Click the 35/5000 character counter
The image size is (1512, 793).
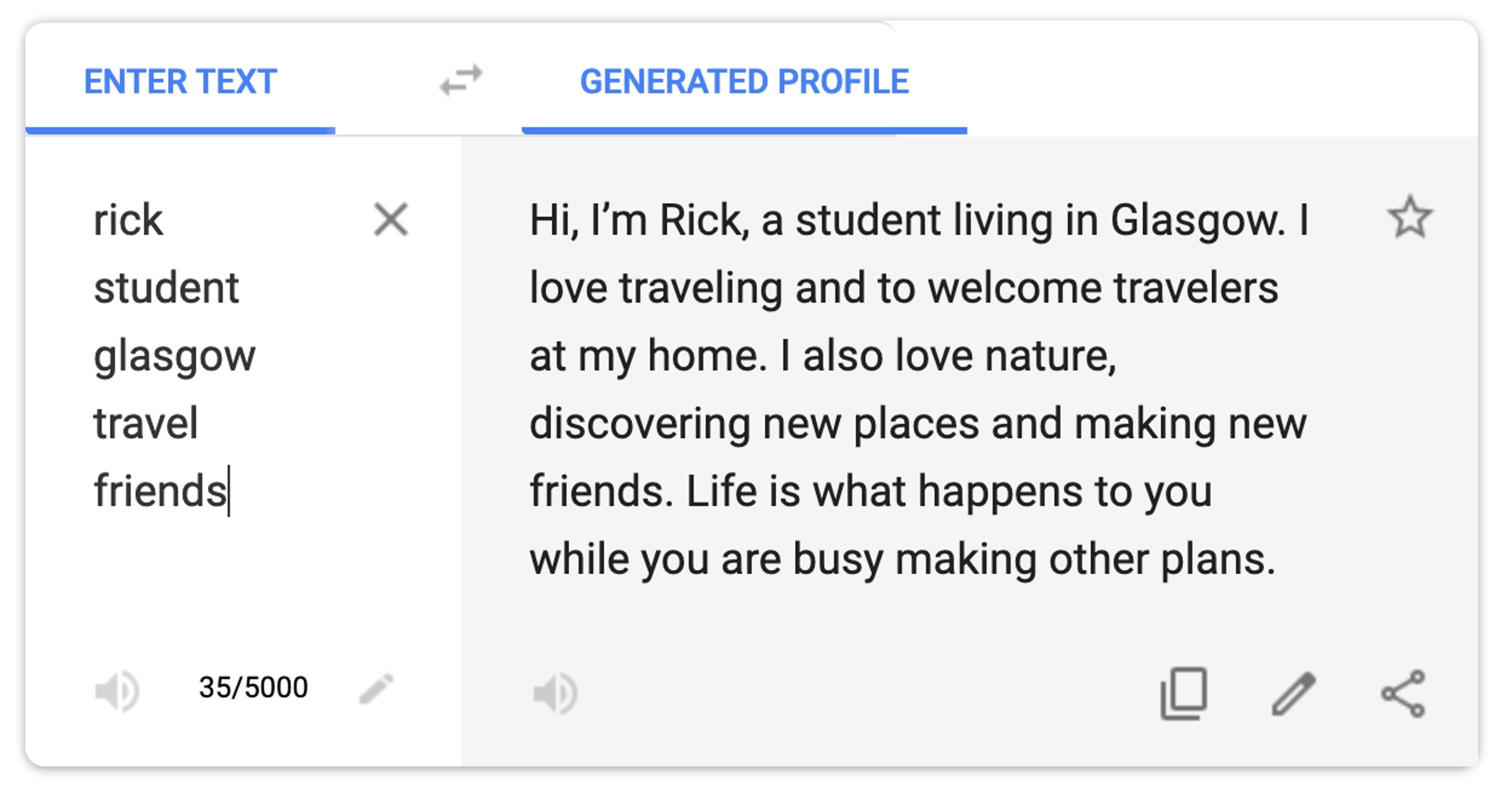pyautogui.click(x=253, y=688)
